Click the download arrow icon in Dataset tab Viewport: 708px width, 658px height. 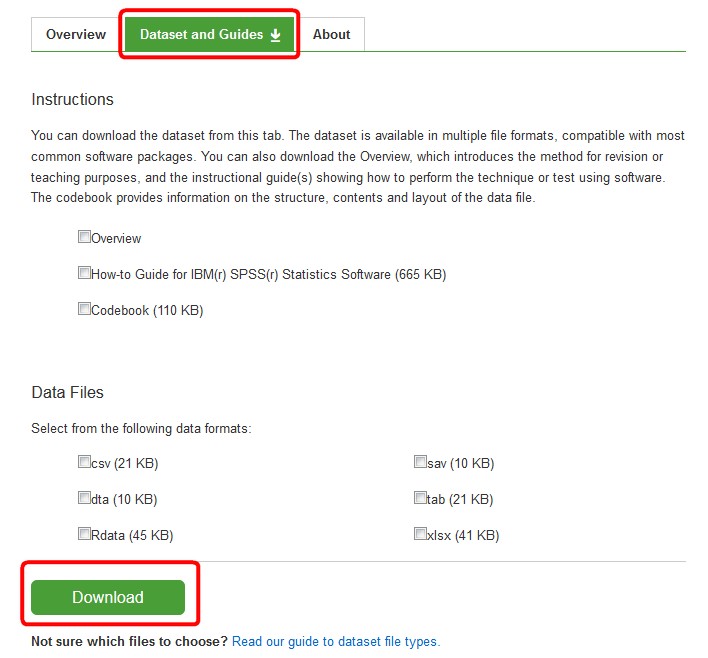[275, 35]
